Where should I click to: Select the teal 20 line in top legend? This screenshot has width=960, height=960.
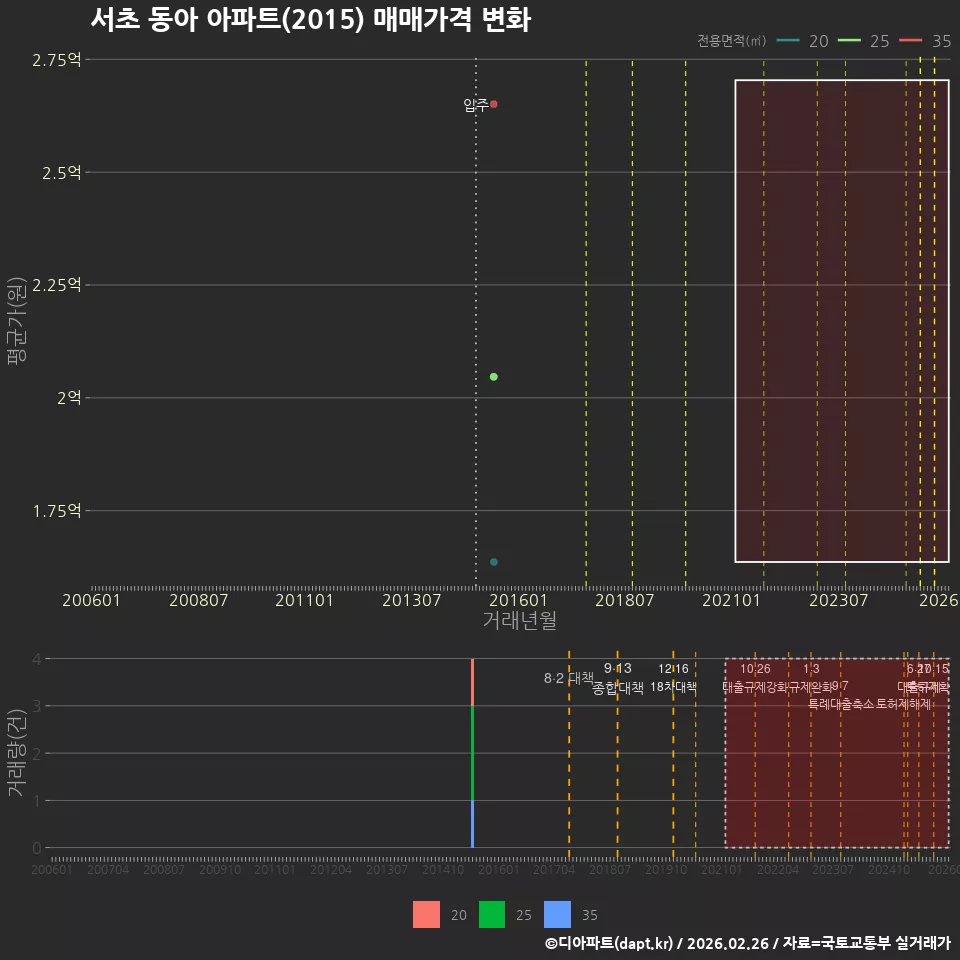point(788,40)
